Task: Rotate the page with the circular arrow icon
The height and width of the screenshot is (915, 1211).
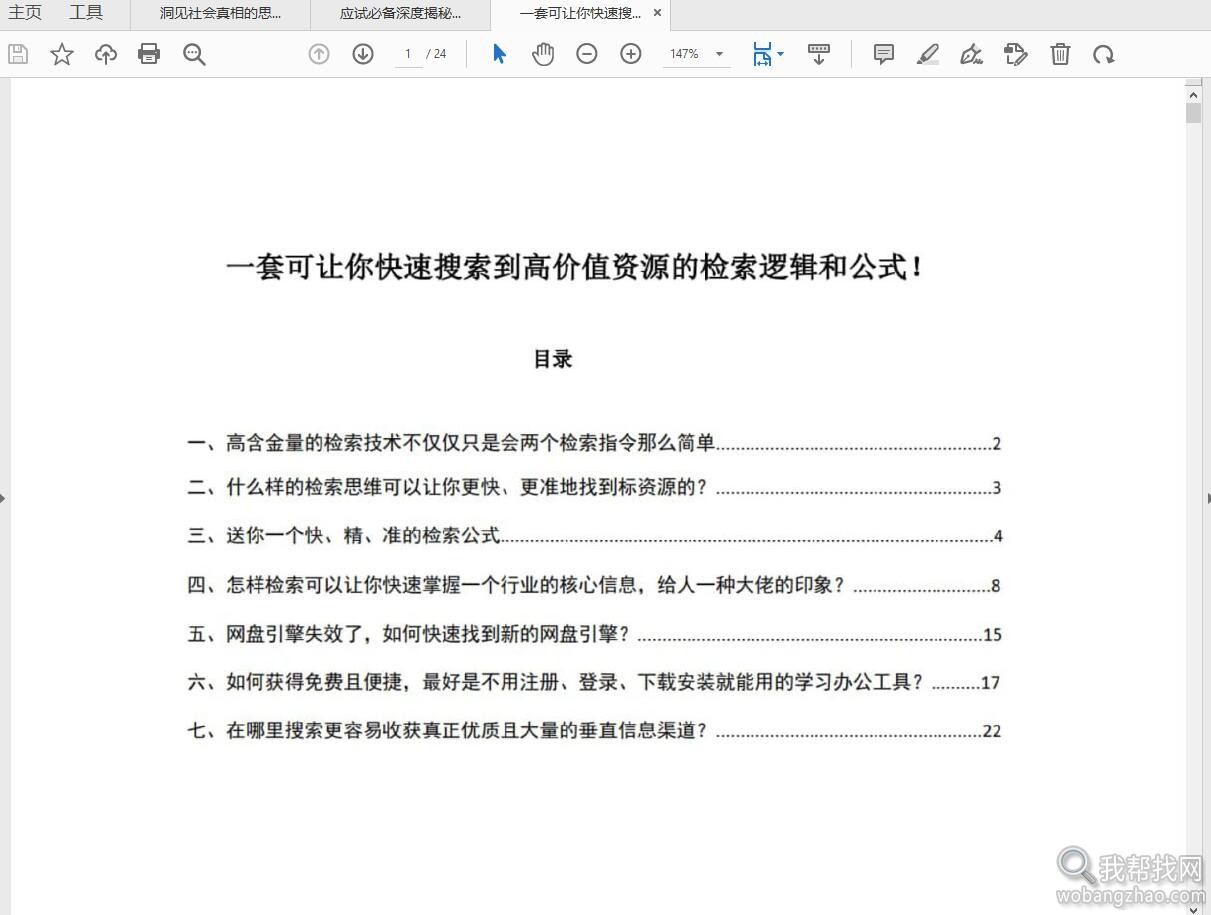Action: click(x=1104, y=54)
